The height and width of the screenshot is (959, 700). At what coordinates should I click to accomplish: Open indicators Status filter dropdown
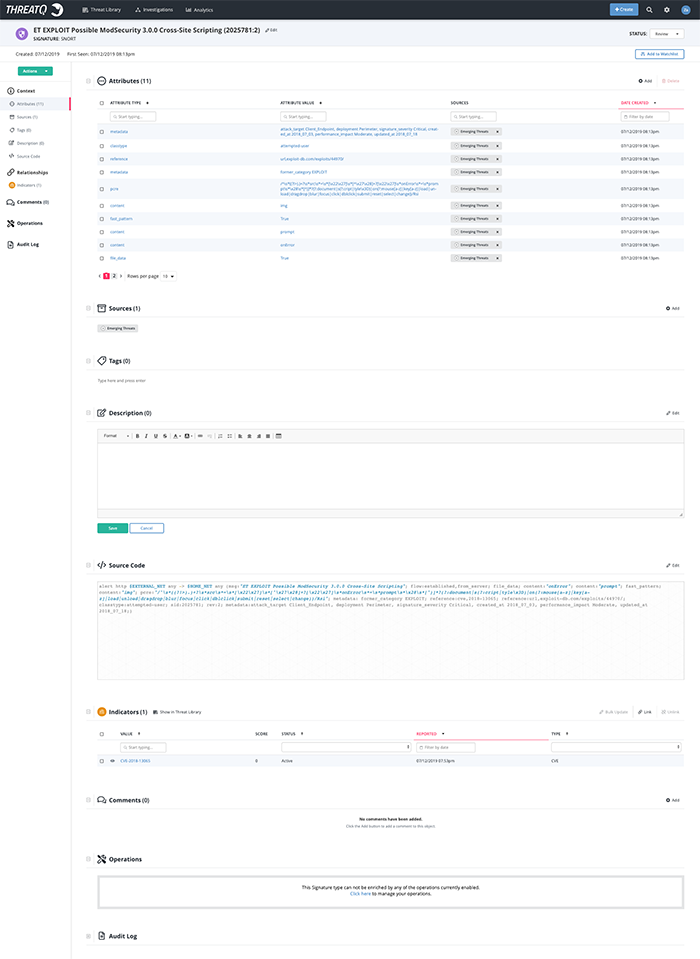tap(346, 747)
